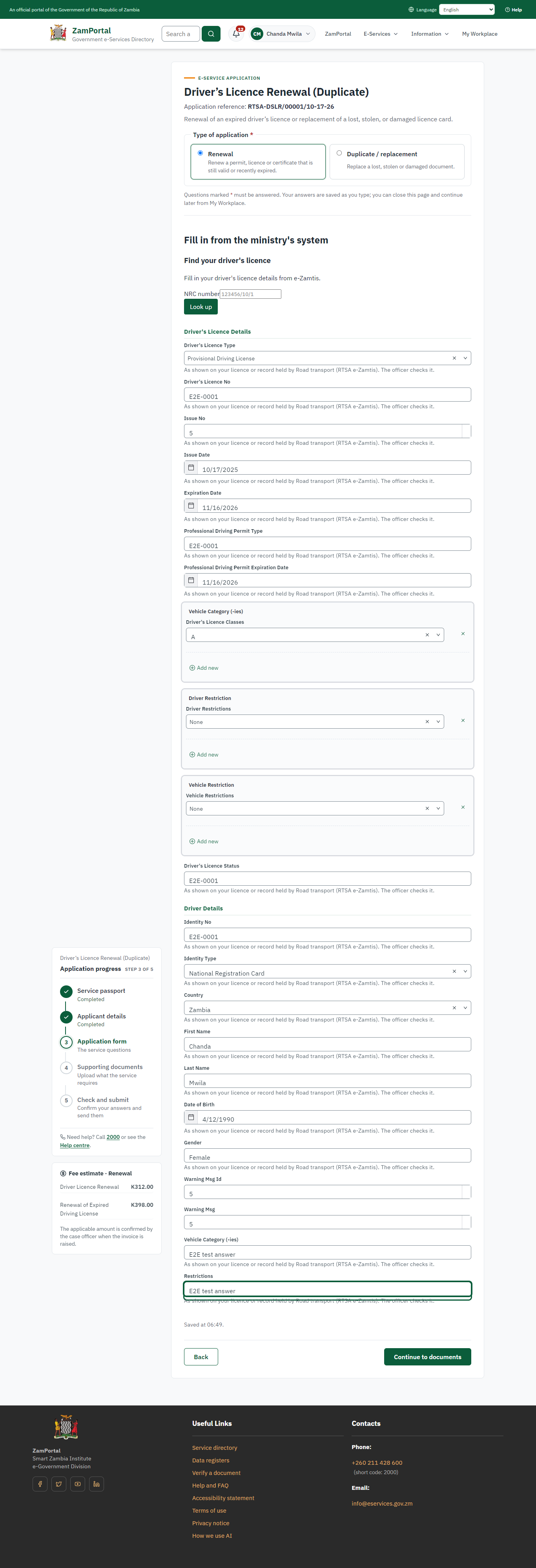This screenshot has height=1568, width=536.
Task: Click the NRC number input field
Action: (x=250, y=294)
